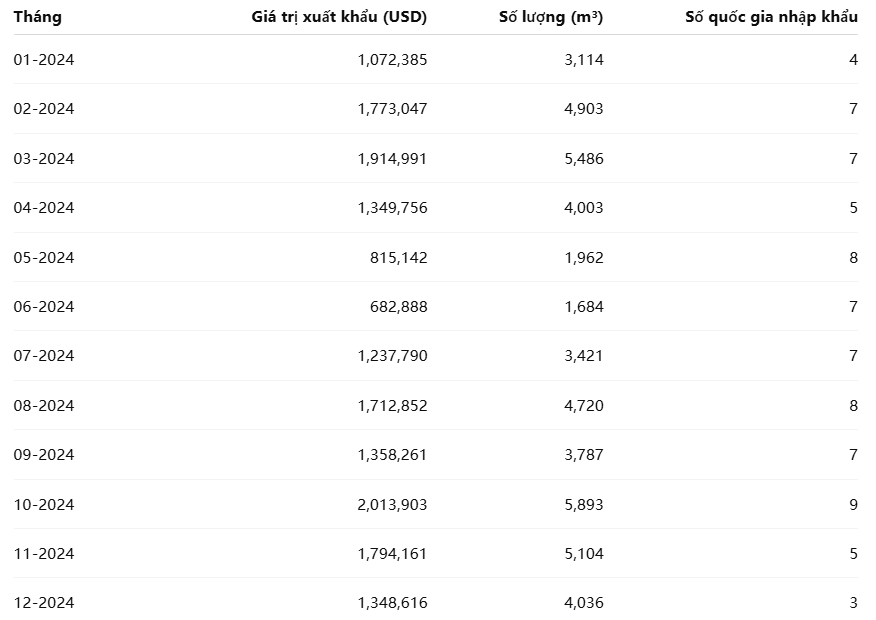Click the highest export value 2,013,903
876x620 pixels.
[x=392, y=505]
